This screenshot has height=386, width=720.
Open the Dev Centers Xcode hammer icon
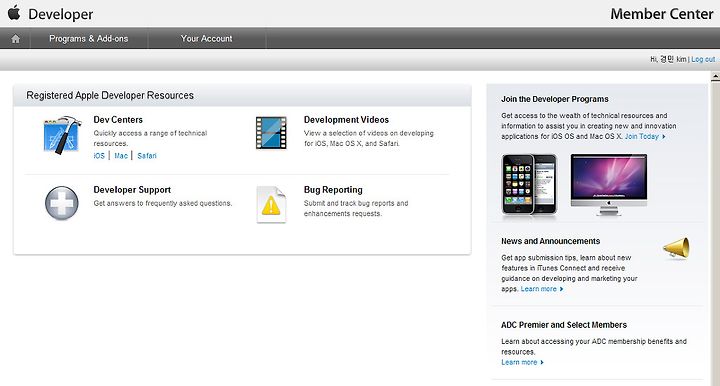62,135
